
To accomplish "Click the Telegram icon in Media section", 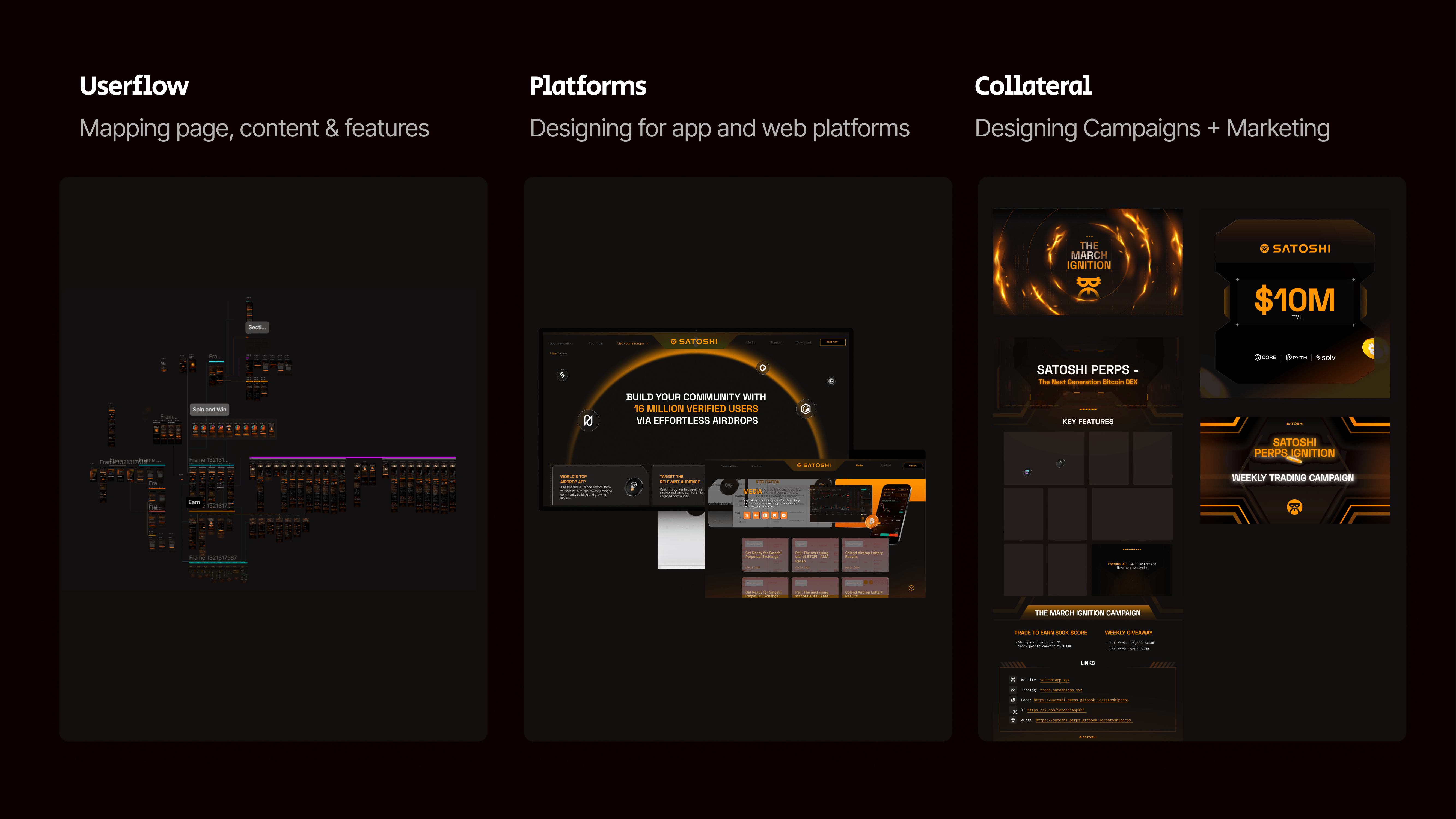I will click(x=784, y=515).
